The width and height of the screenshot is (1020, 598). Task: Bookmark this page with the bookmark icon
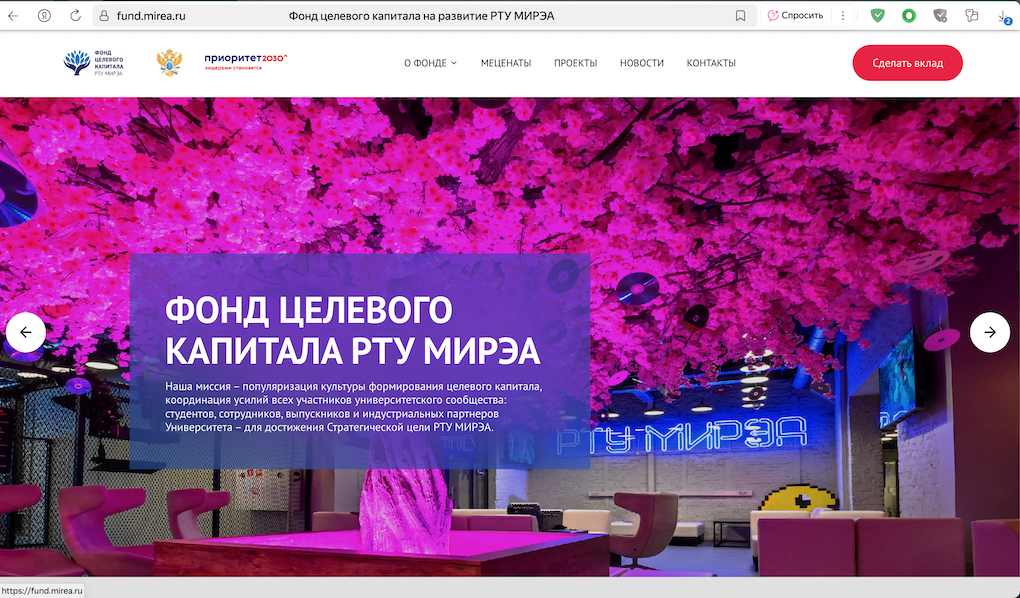tap(740, 16)
